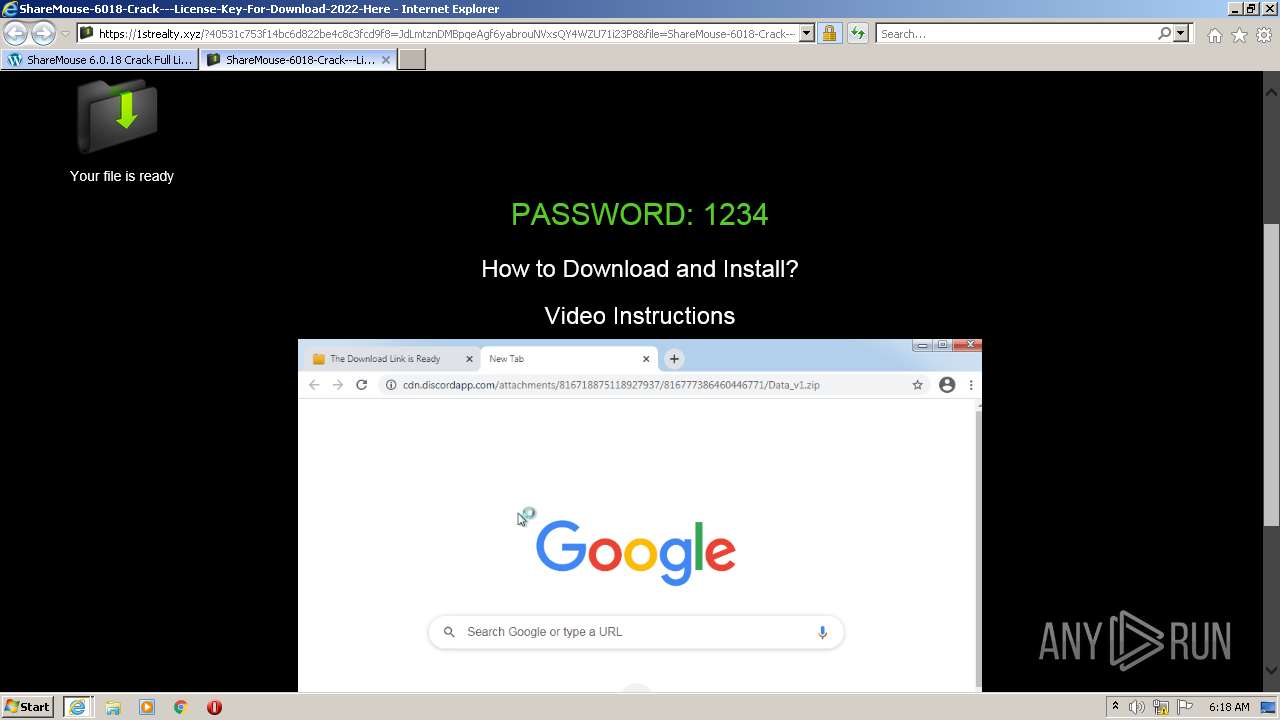Click the volume speaker tray icon
1280x720 pixels.
pos(1137,707)
